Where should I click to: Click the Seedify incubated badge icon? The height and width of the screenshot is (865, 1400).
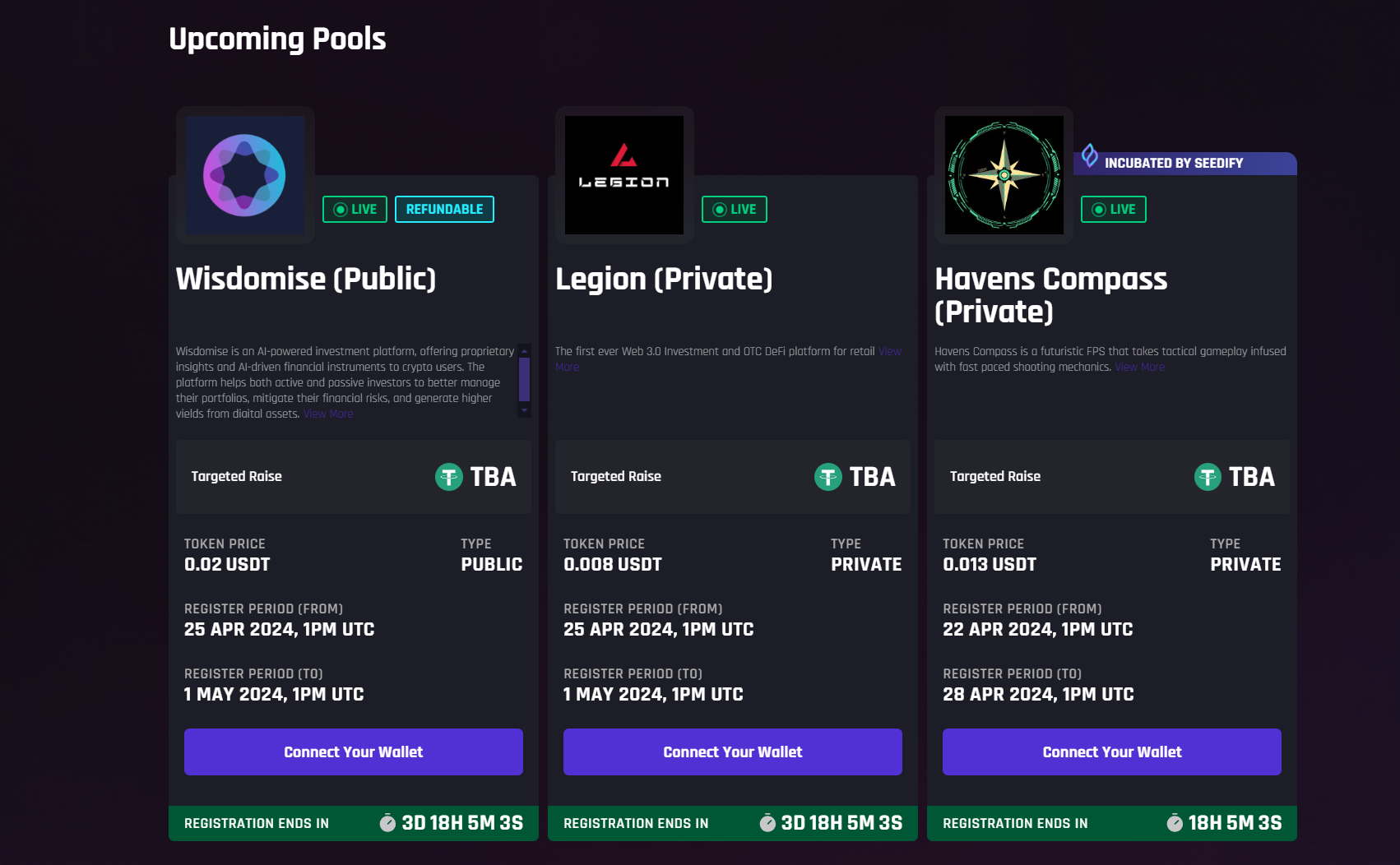[1090, 155]
